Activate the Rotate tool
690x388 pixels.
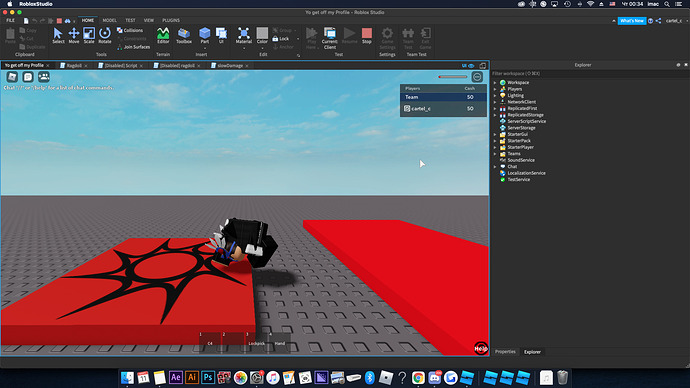(105, 35)
